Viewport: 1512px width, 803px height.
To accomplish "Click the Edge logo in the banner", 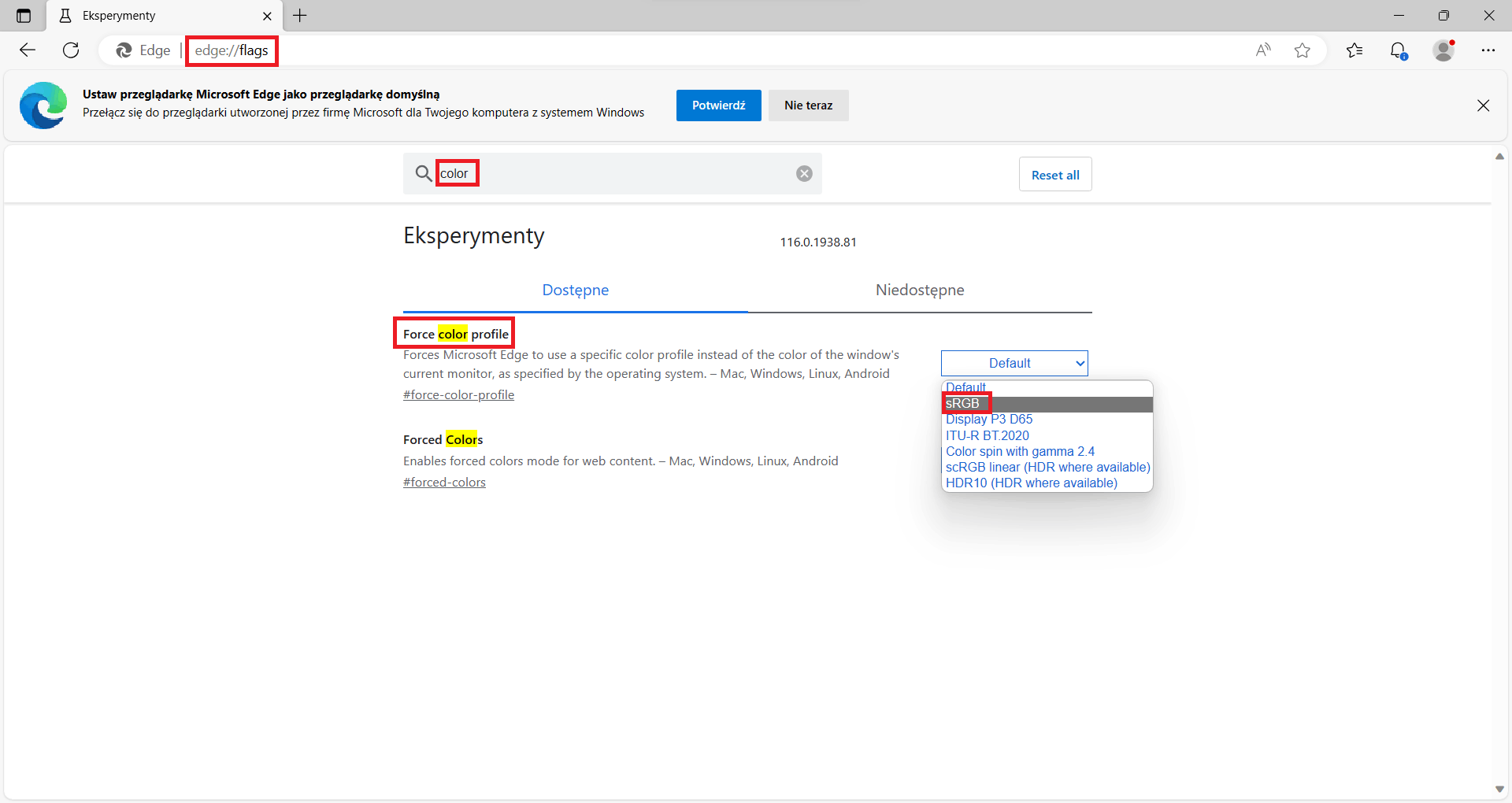I will [x=43, y=105].
